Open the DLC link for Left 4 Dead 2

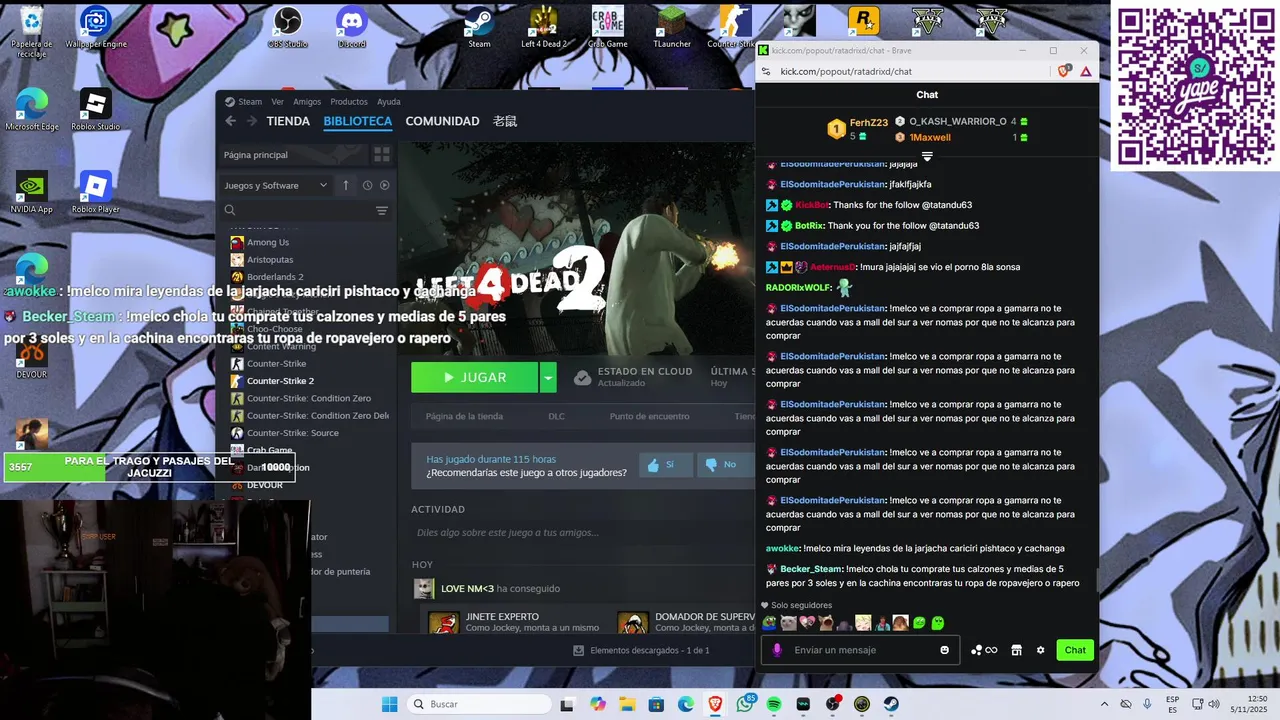(556, 416)
